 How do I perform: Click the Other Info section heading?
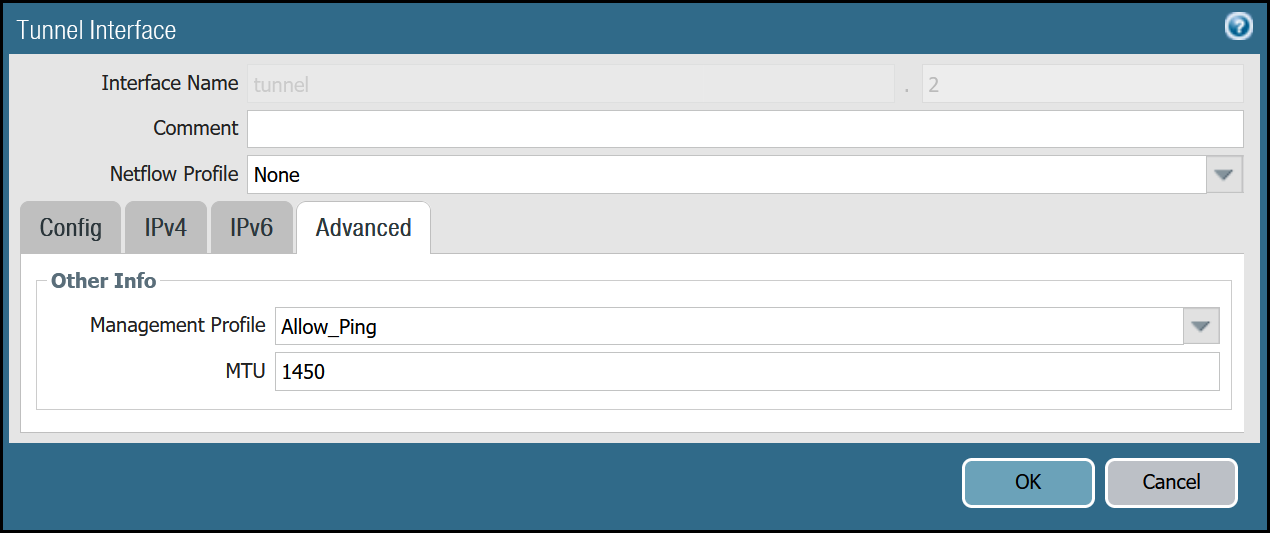[x=104, y=281]
